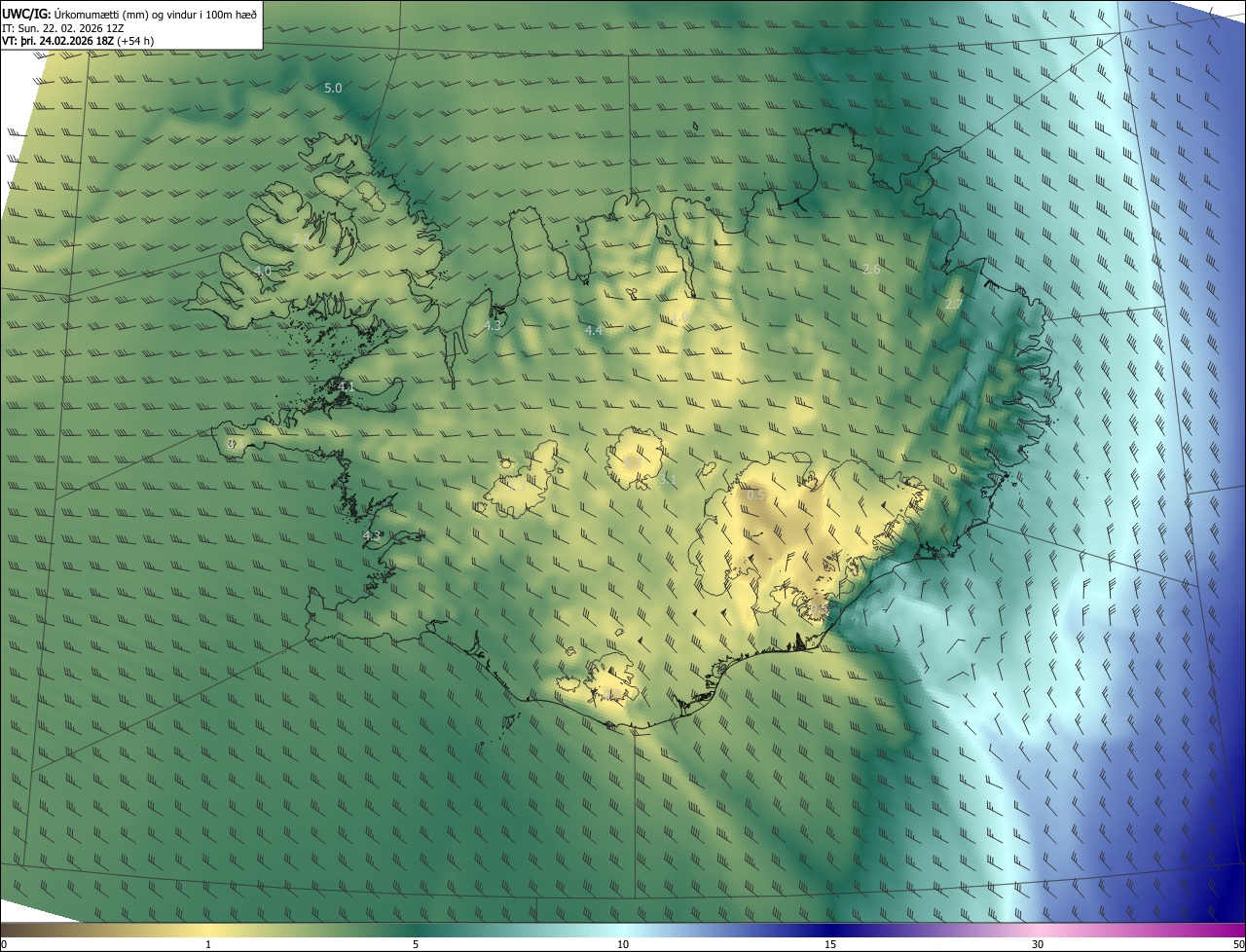The width and height of the screenshot is (1246, 952).
Task: Click the "UWC/IG: Úrkomumætti (mm) og vindur í 100m hæð" title
Action: (x=129, y=14)
